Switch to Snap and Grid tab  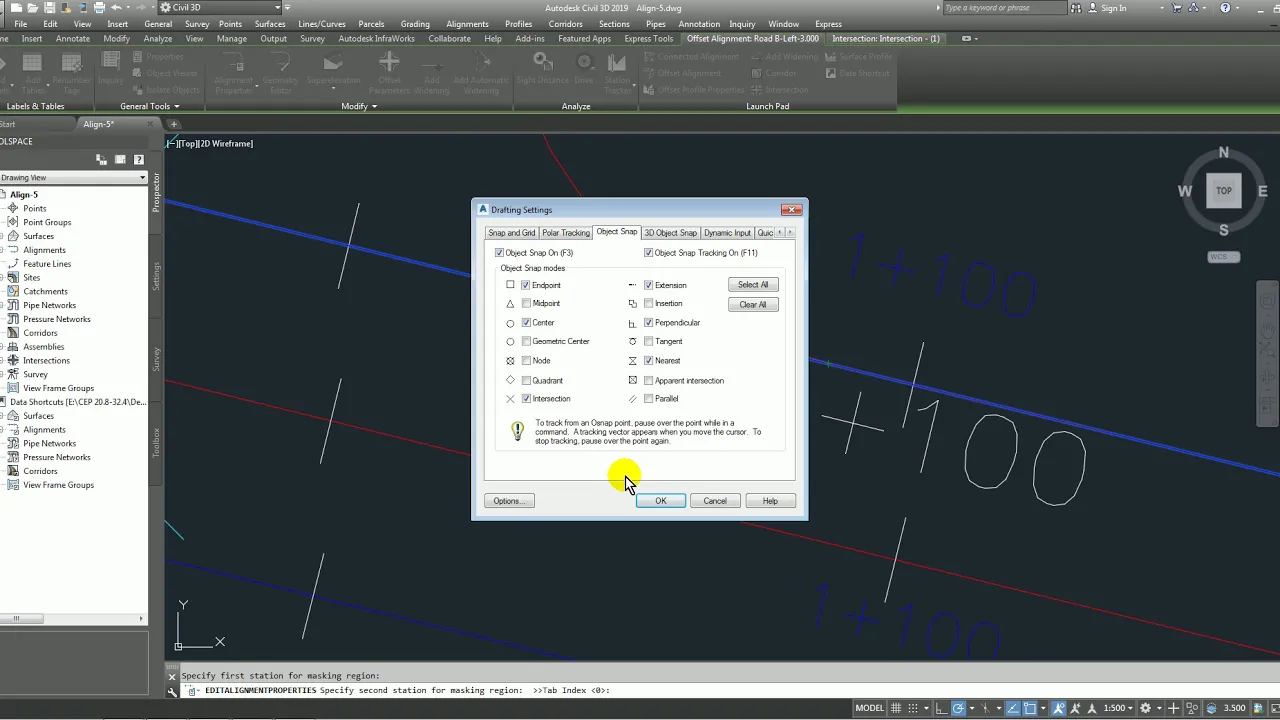pos(511,233)
